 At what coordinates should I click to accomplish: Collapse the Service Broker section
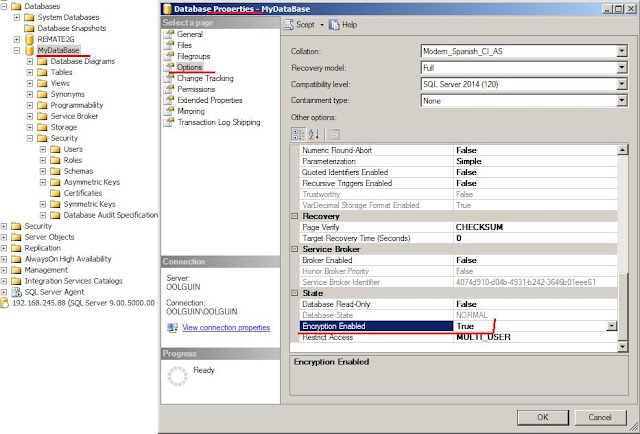click(295, 249)
